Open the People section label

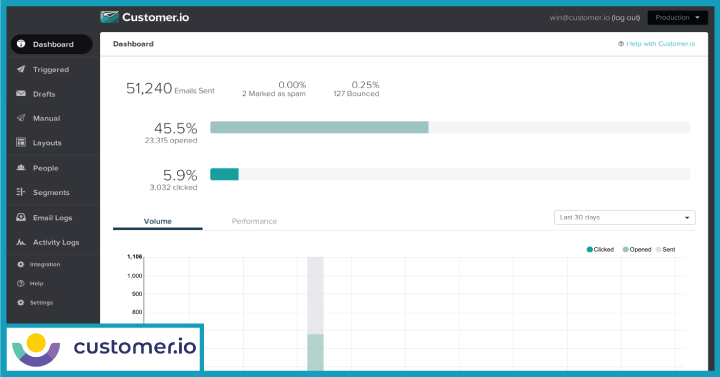[45, 168]
